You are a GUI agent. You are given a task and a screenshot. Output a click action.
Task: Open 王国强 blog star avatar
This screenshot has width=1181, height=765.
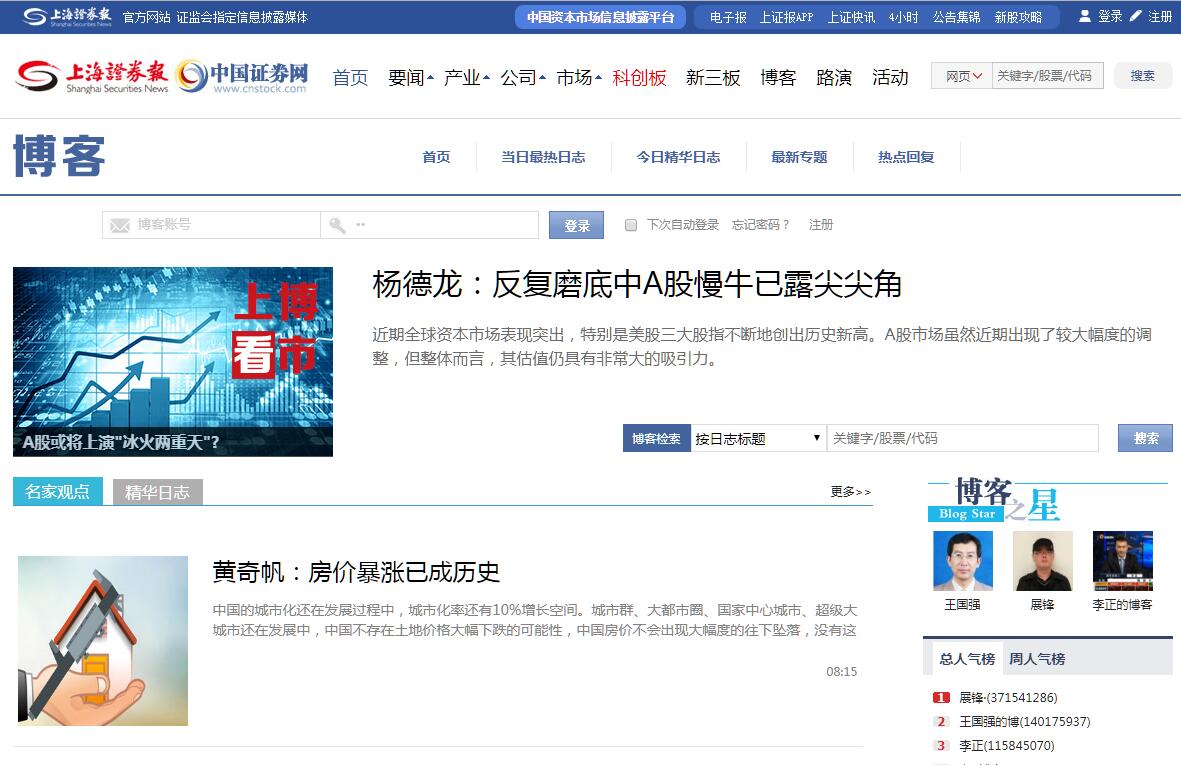pos(962,561)
